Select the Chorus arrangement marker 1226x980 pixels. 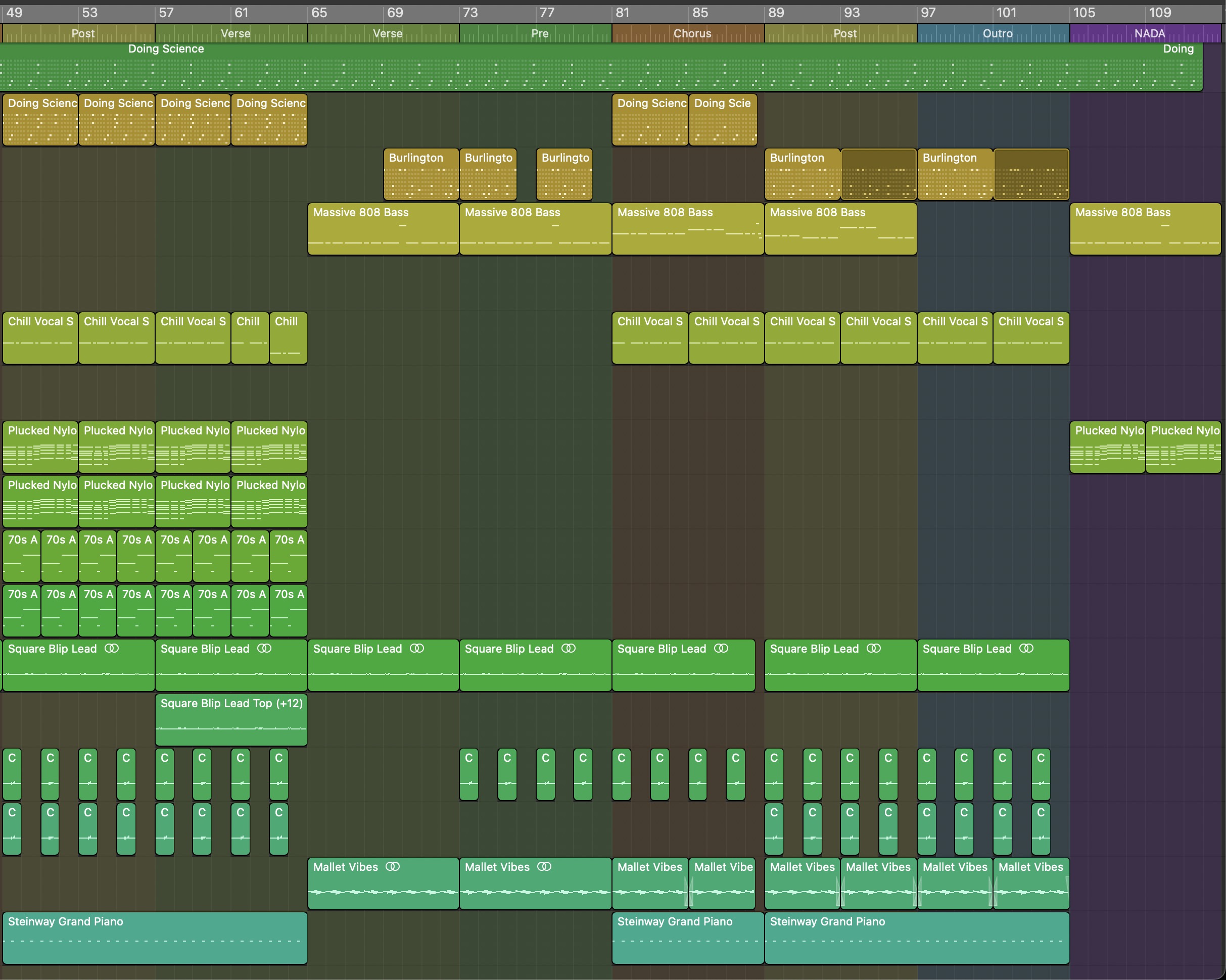688,33
